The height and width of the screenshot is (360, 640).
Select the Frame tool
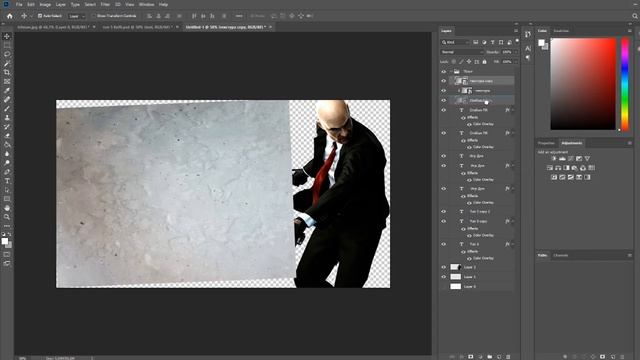point(7,81)
